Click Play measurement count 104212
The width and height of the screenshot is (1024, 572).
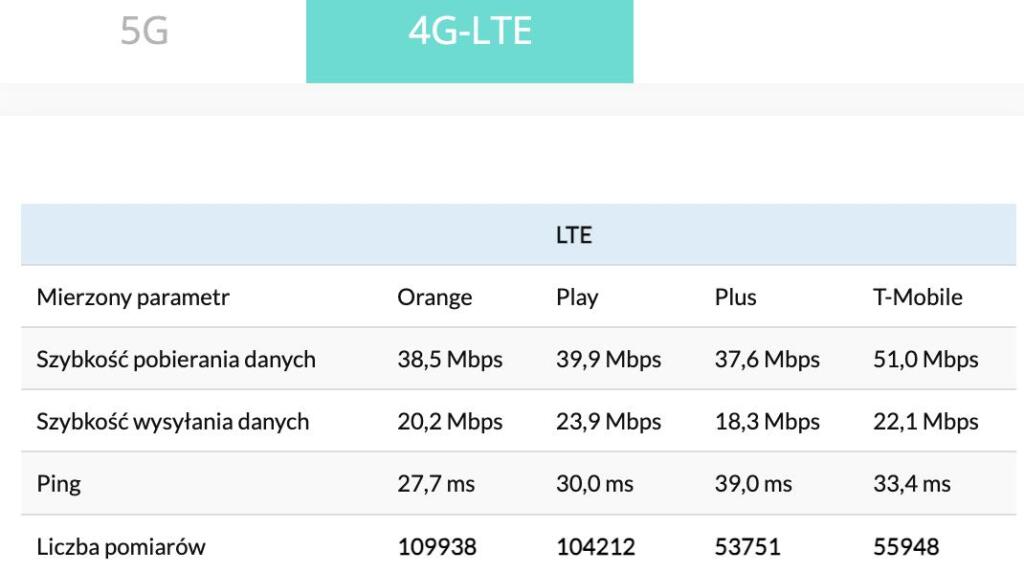(x=595, y=547)
